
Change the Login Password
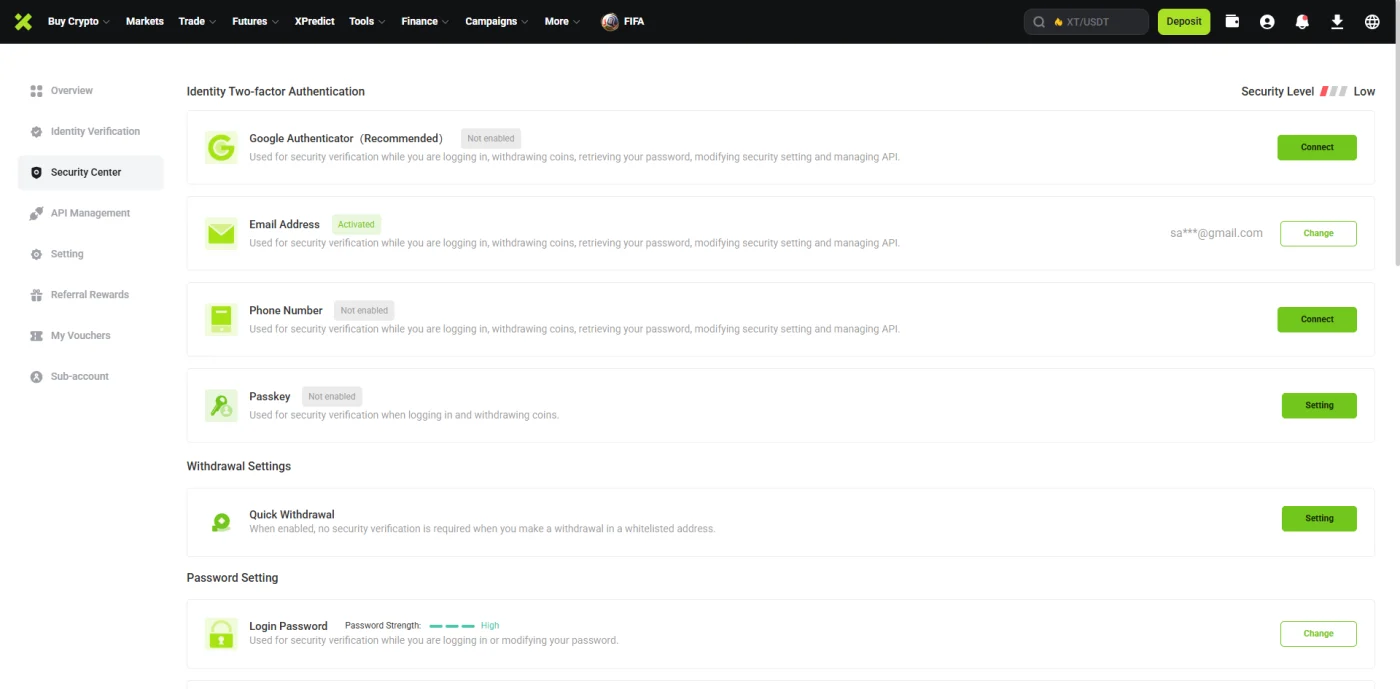[x=1318, y=634]
